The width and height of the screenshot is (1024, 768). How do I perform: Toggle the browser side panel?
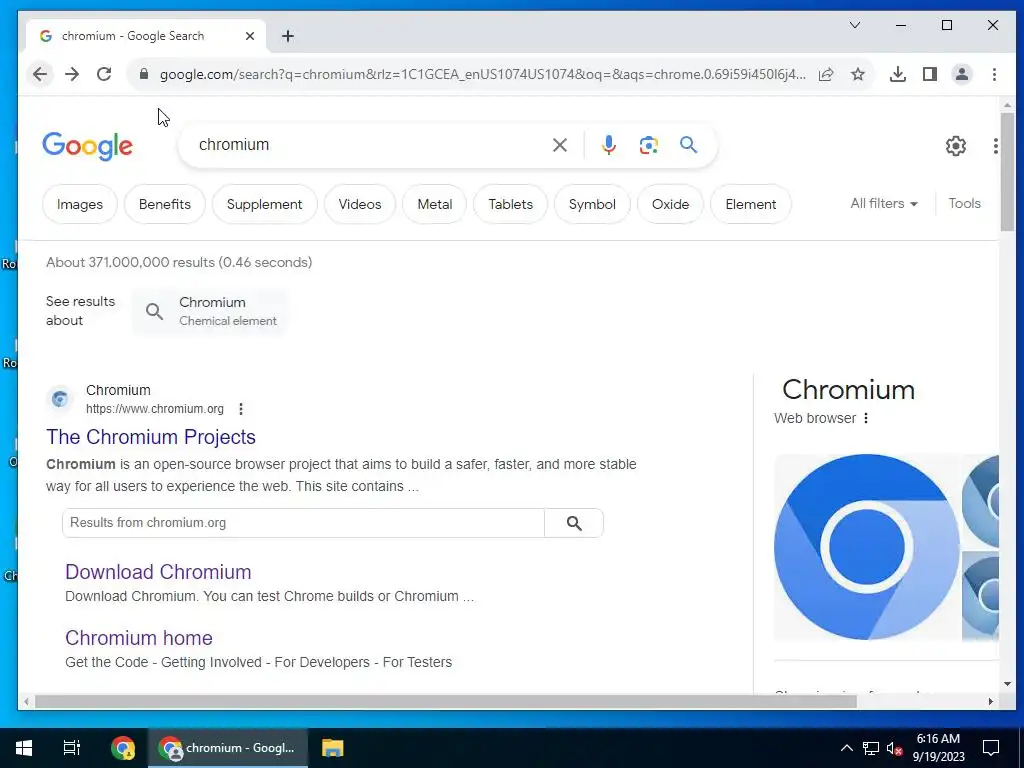click(x=930, y=74)
